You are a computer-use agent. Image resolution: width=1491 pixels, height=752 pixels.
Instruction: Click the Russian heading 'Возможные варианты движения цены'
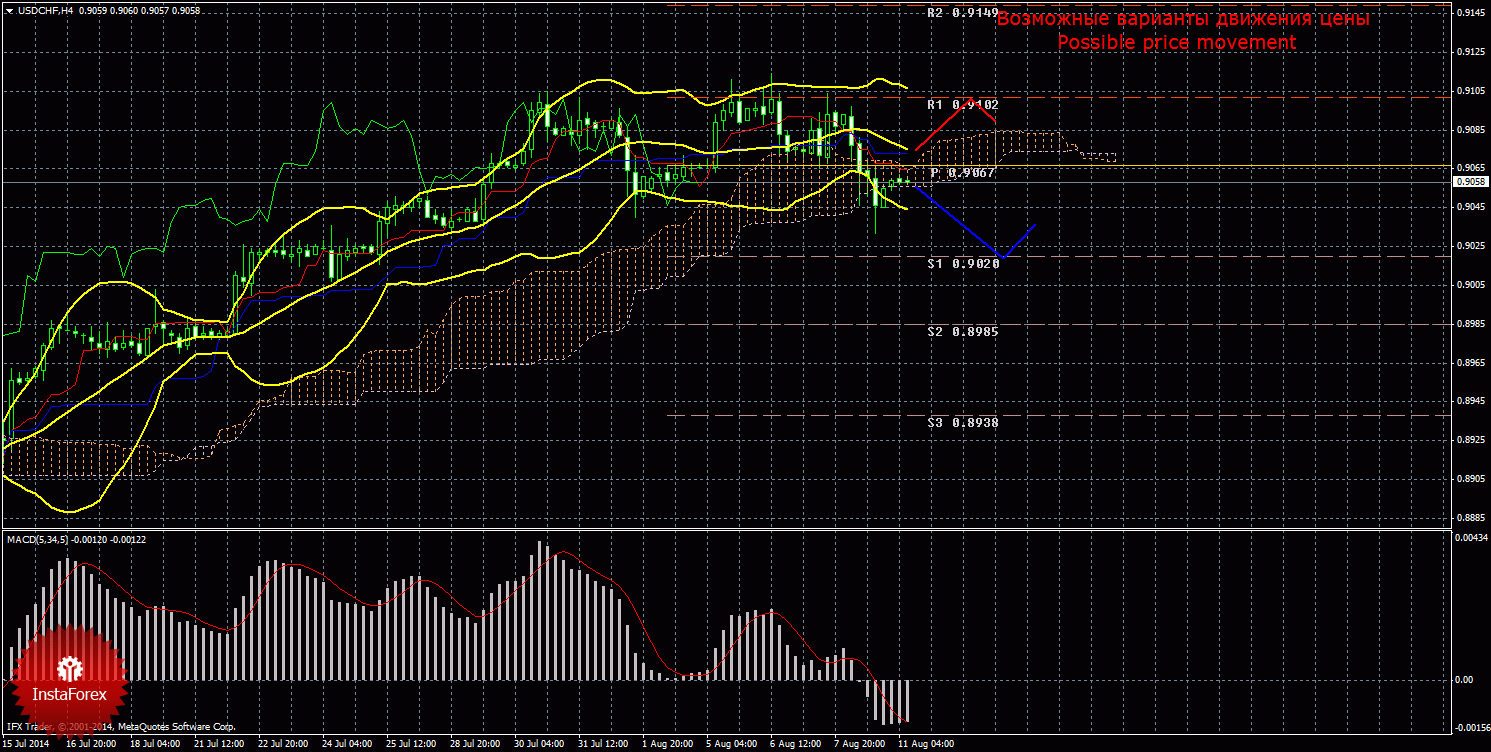click(x=1183, y=19)
